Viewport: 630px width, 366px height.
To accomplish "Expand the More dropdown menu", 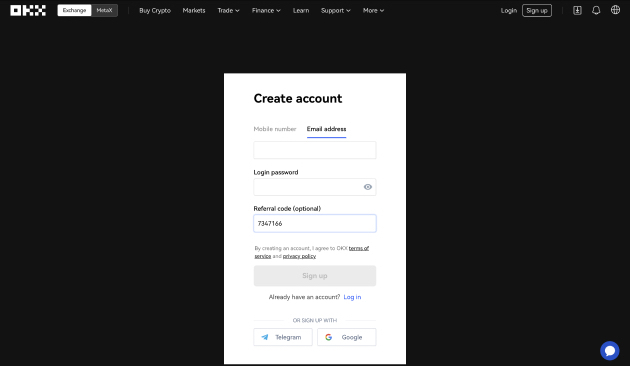I will pos(373,10).
